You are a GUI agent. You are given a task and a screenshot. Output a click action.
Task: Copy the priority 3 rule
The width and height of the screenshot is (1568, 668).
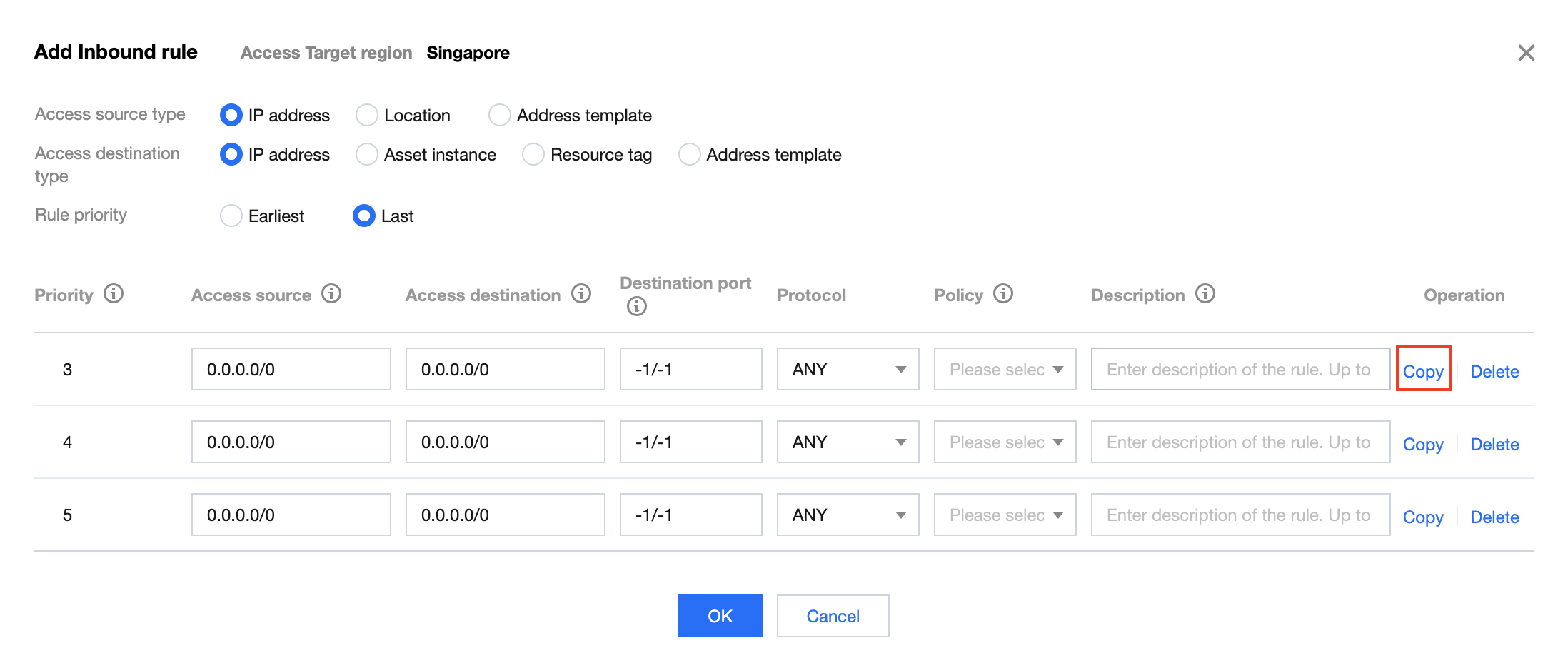point(1423,371)
